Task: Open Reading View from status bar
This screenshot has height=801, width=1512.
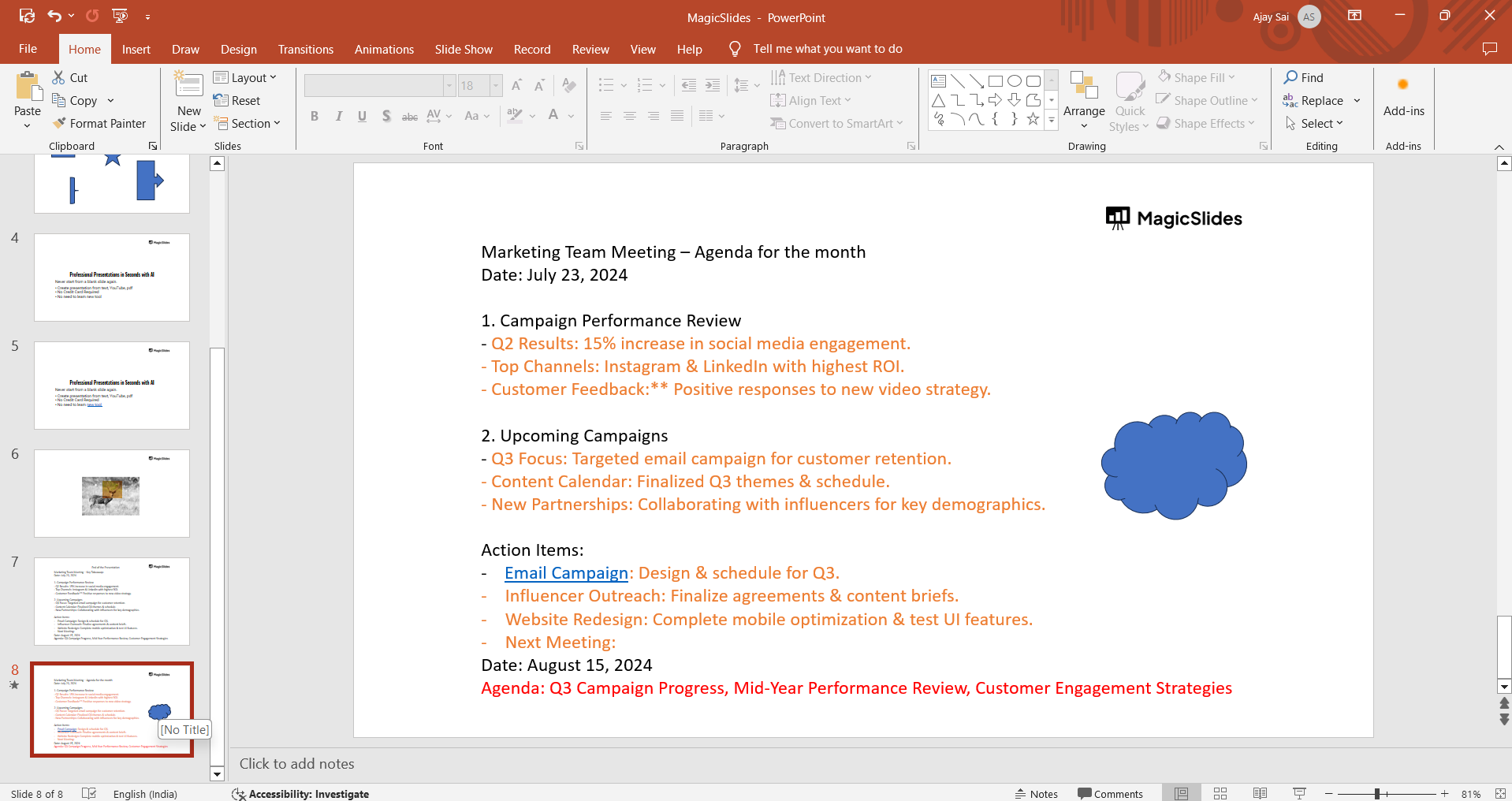Action: (1260, 793)
